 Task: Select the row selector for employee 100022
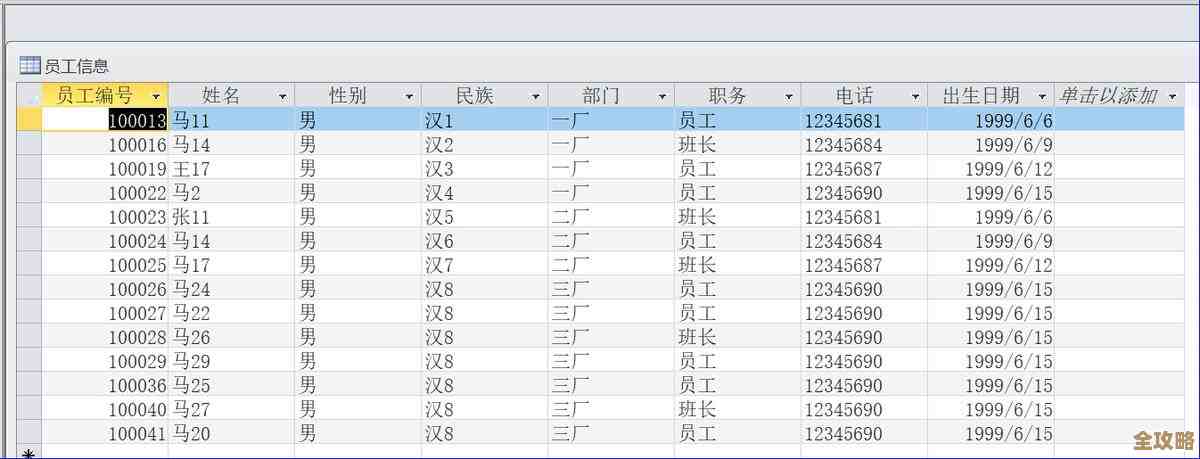29,192
